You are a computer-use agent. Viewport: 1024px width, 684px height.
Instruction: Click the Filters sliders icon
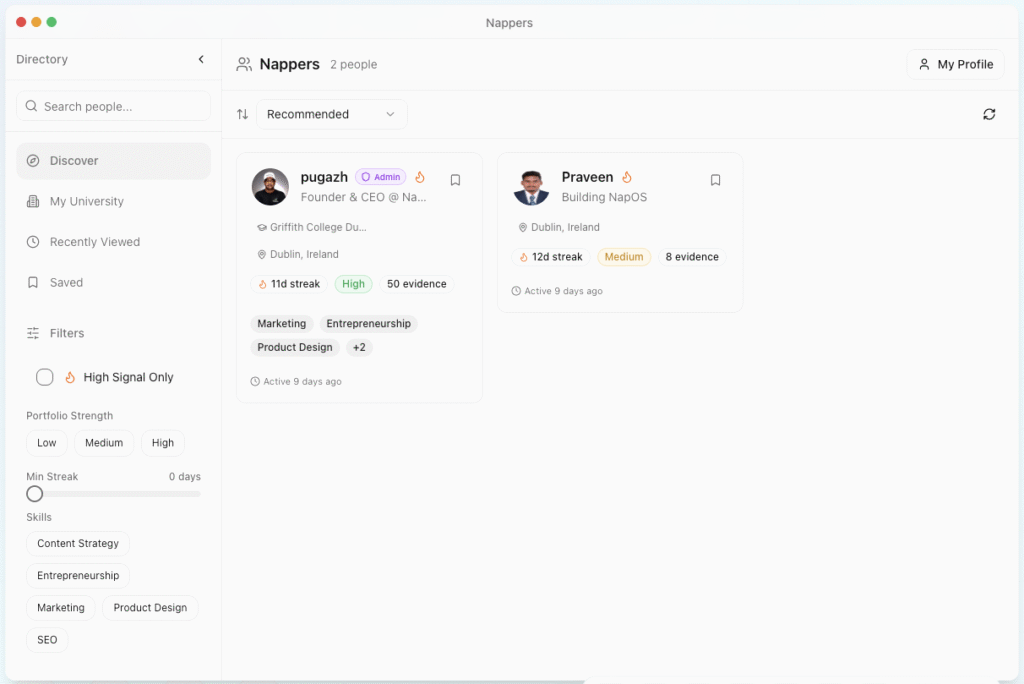point(33,333)
